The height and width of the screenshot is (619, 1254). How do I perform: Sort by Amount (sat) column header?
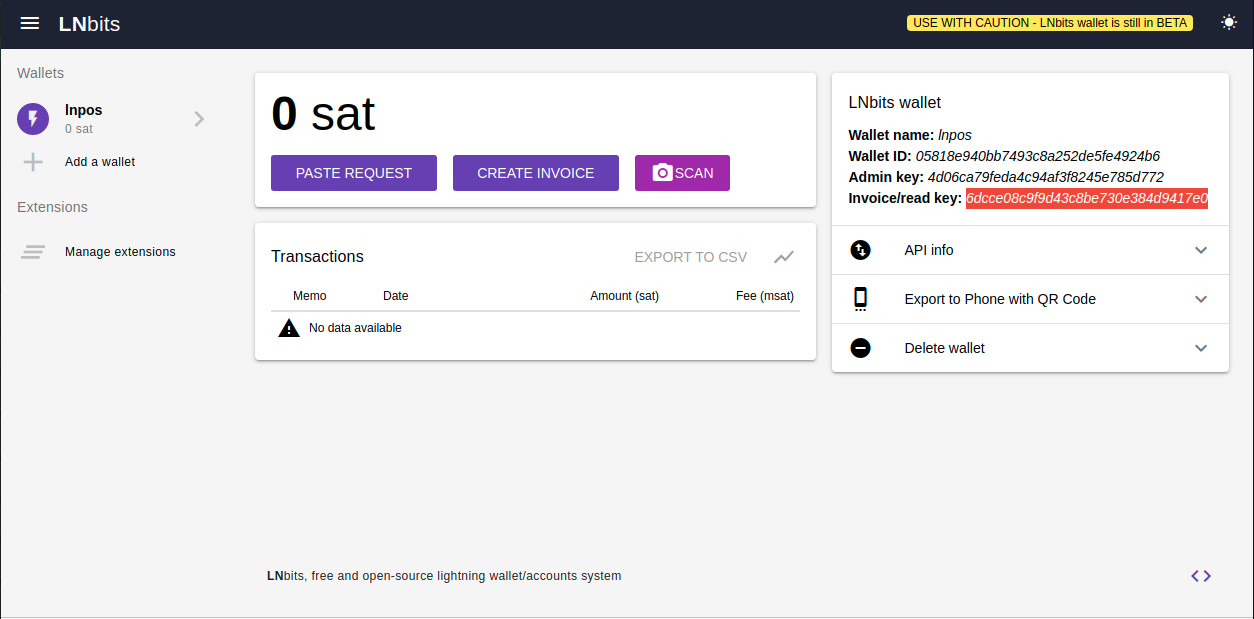point(624,296)
